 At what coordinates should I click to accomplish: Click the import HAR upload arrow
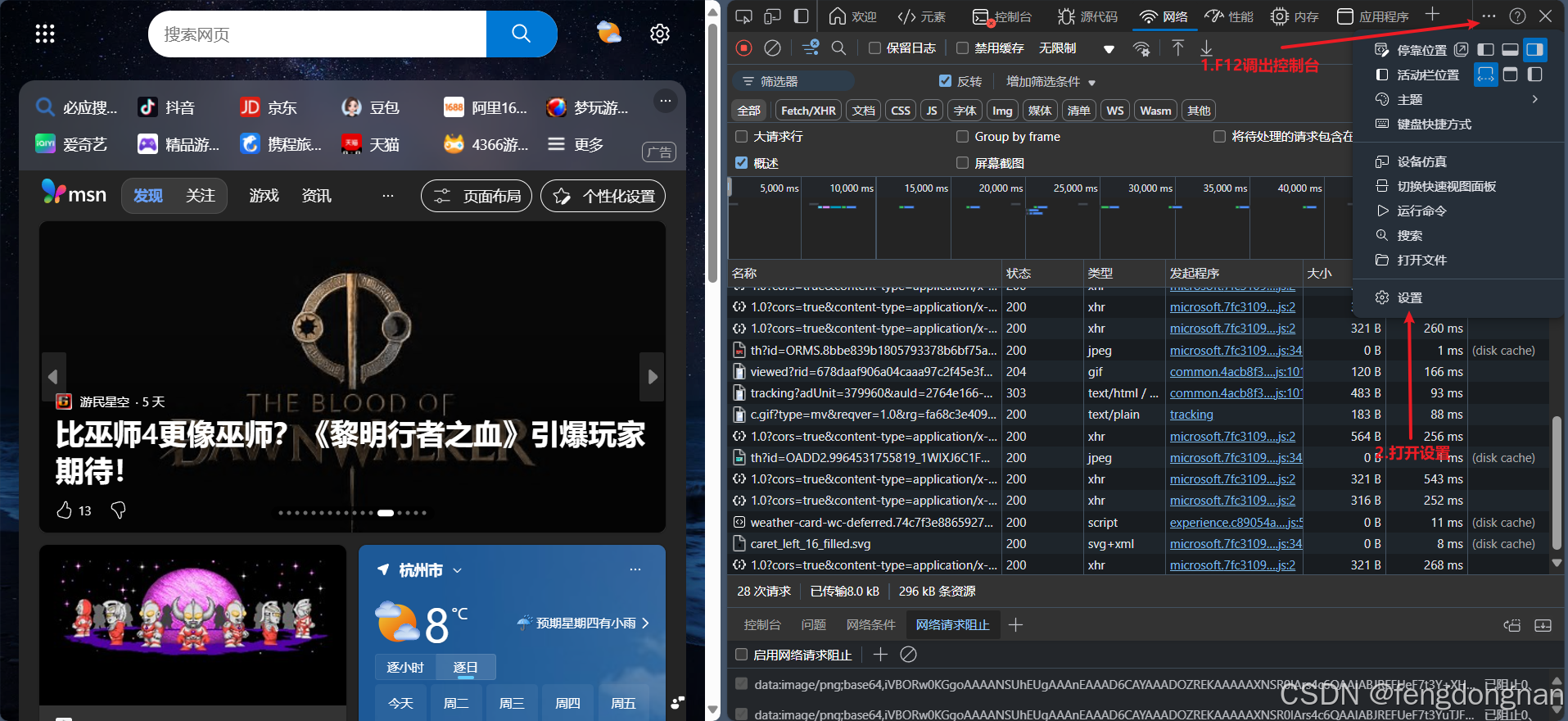pyautogui.click(x=1177, y=48)
